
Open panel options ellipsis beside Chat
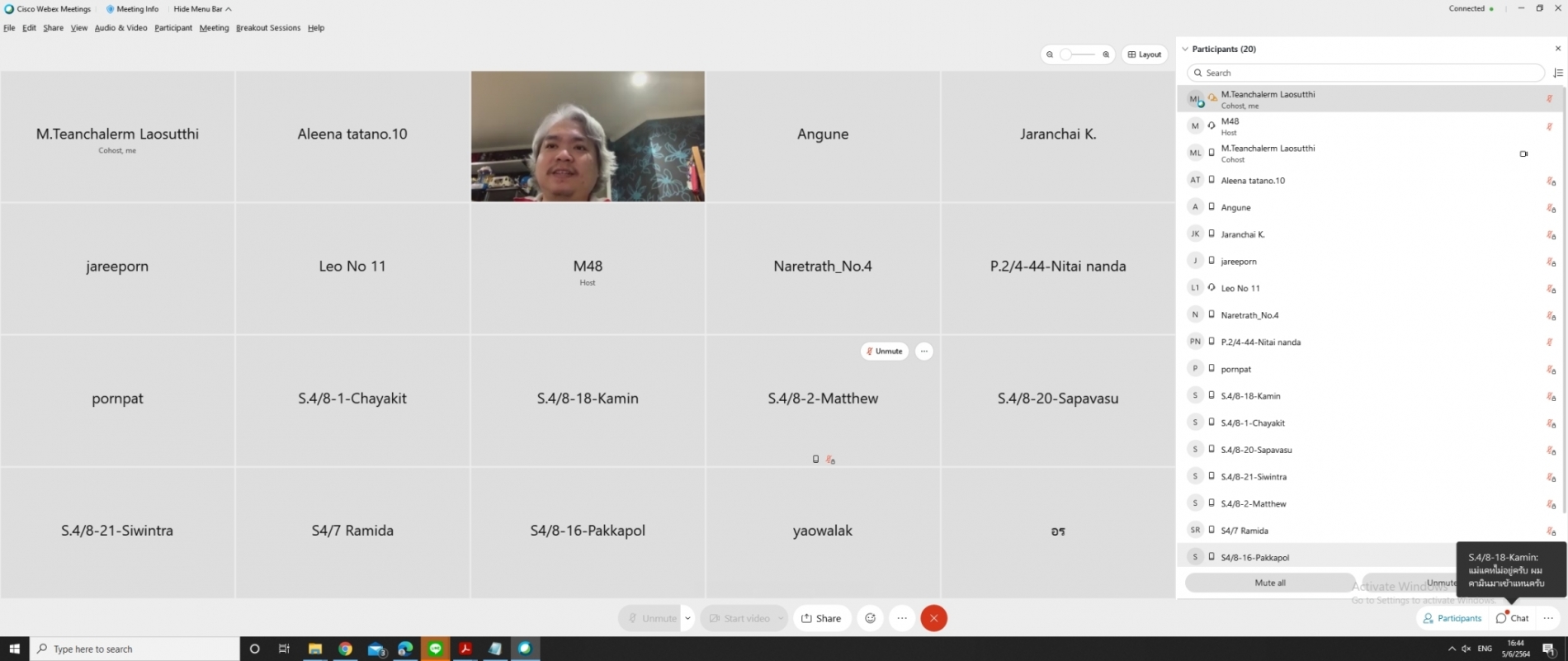pyautogui.click(x=1549, y=618)
